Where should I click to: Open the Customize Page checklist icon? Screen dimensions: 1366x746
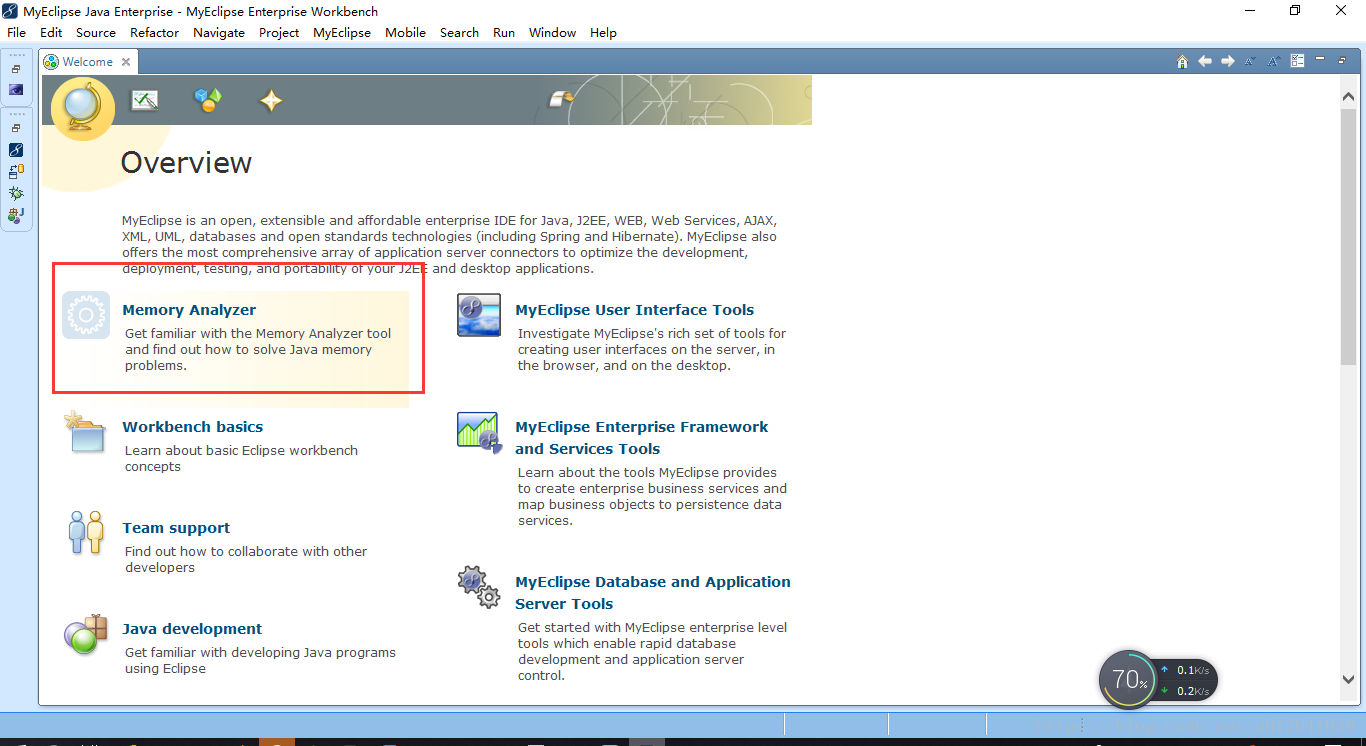point(1297,61)
